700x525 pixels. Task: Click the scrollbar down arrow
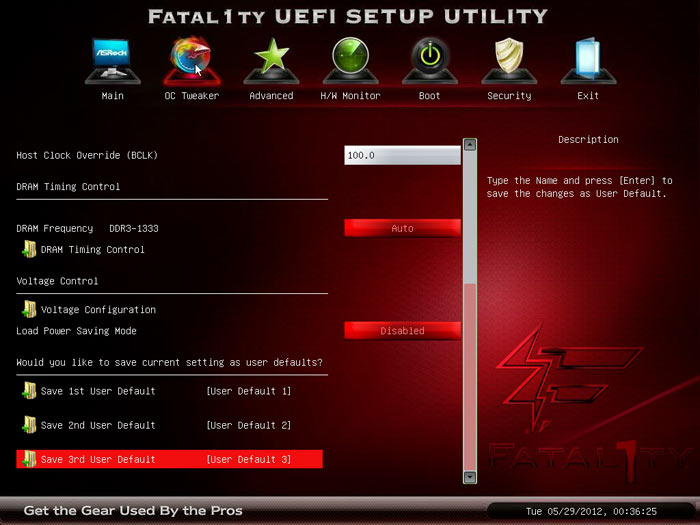470,477
